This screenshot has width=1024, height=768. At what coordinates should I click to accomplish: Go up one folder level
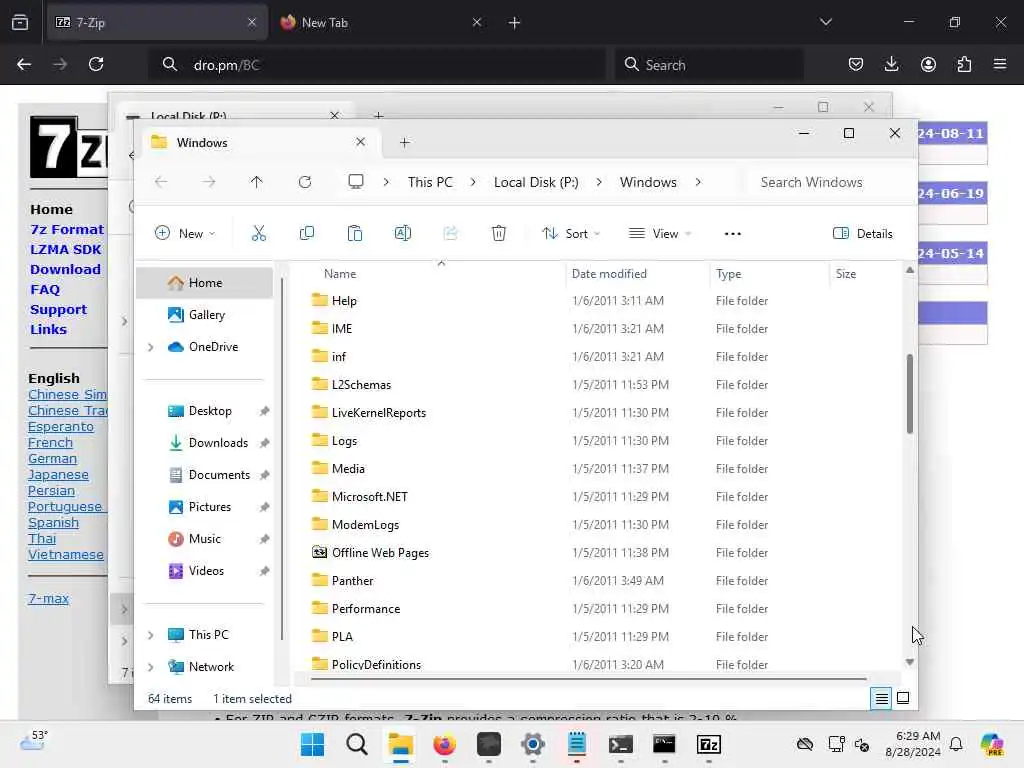(256, 182)
